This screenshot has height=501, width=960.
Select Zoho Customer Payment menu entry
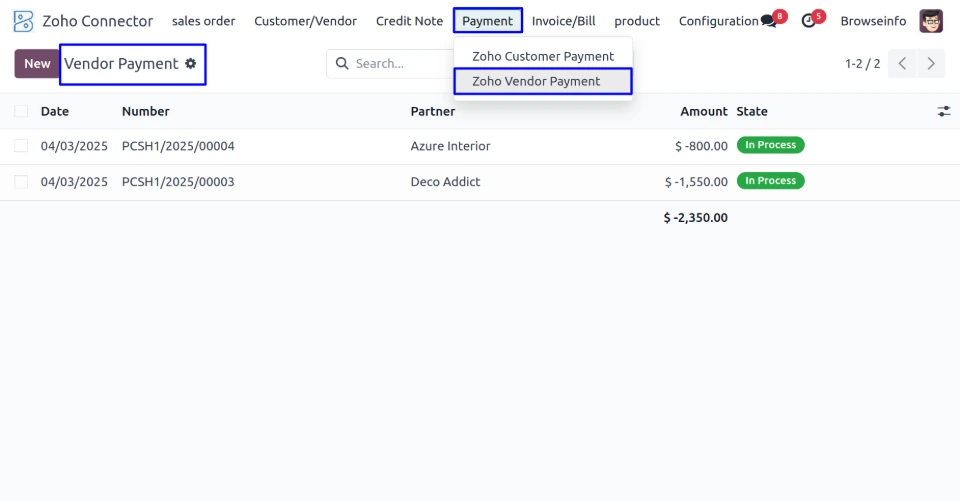[542, 57]
